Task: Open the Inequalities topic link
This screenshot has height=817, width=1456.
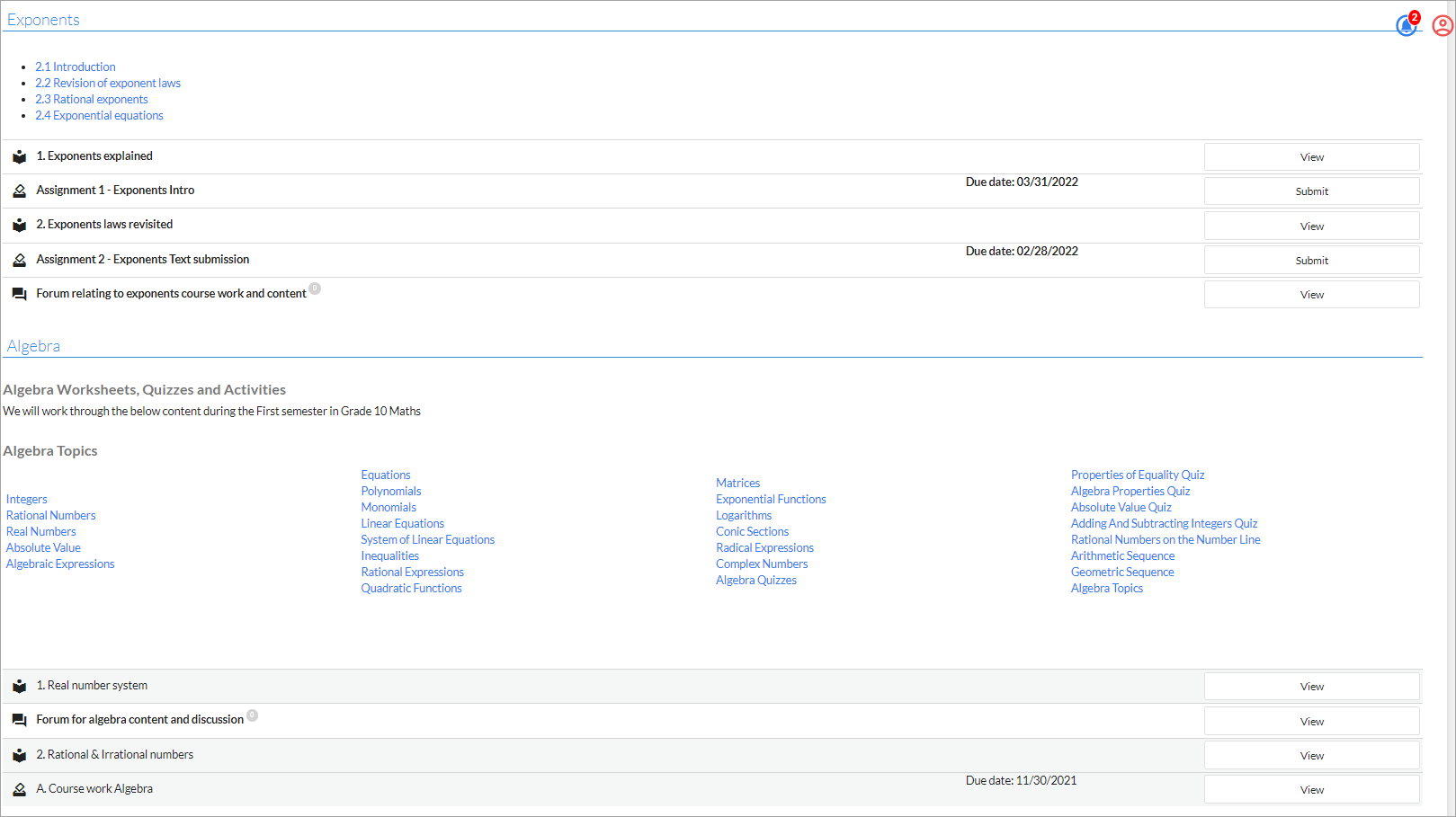Action: coord(390,556)
